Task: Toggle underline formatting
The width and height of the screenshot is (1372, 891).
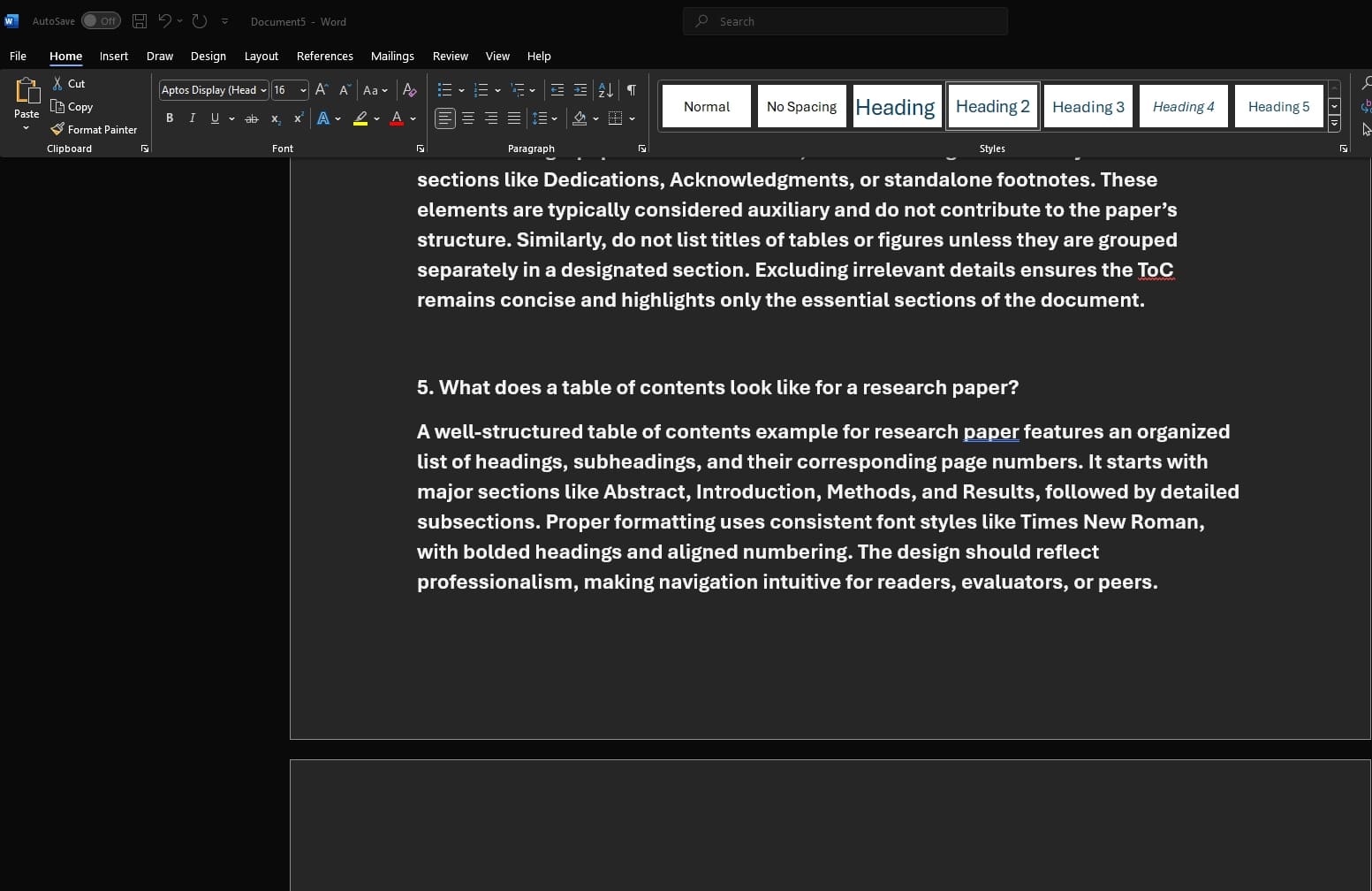Action: coord(215,118)
